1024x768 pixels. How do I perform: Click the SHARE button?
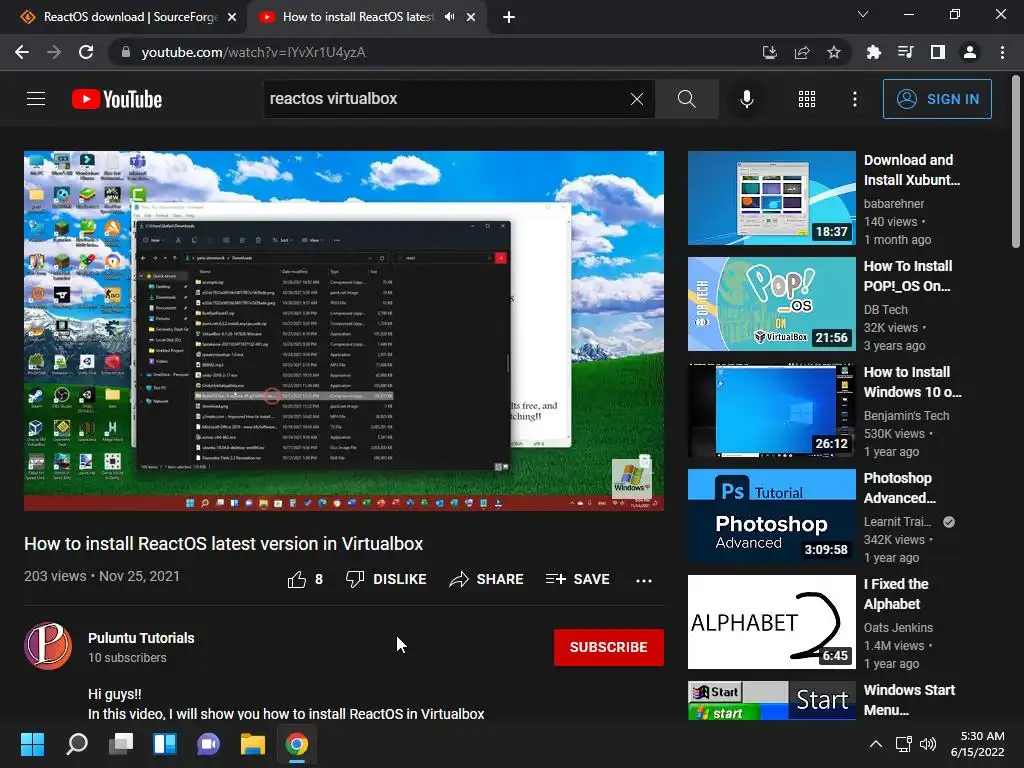tap(487, 579)
